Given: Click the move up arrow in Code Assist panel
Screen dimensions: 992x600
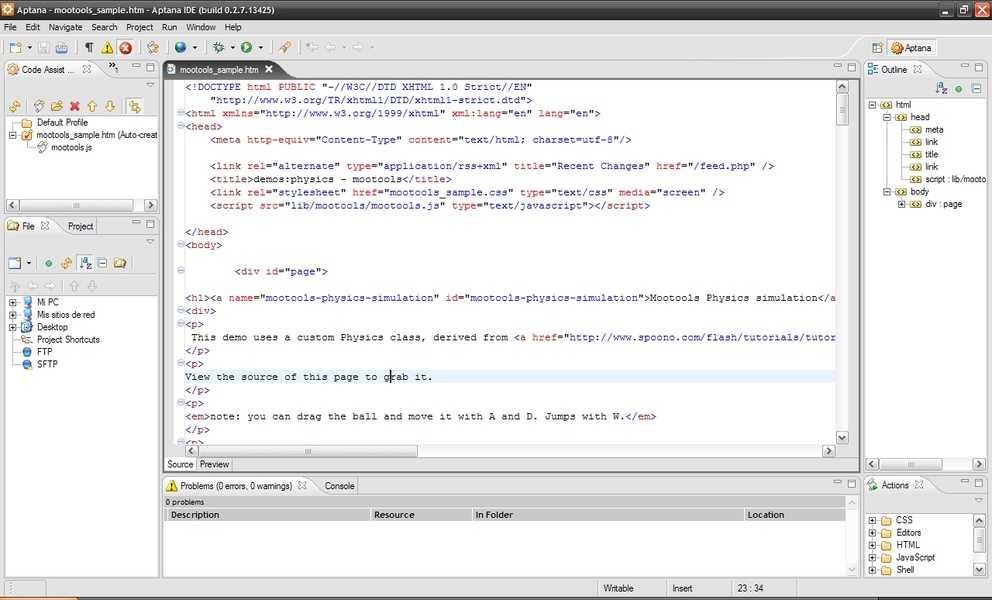Looking at the screenshot, I should (x=92, y=106).
